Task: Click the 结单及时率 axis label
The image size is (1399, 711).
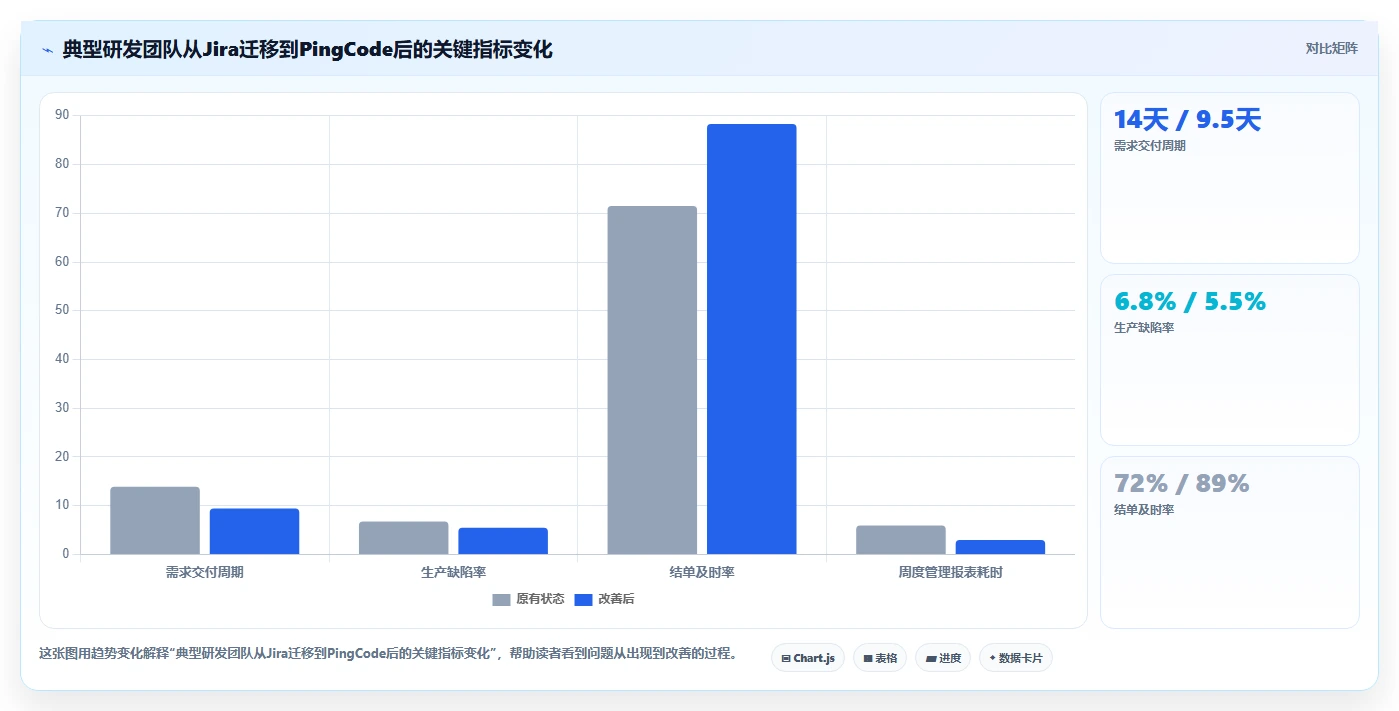Action: (702, 573)
